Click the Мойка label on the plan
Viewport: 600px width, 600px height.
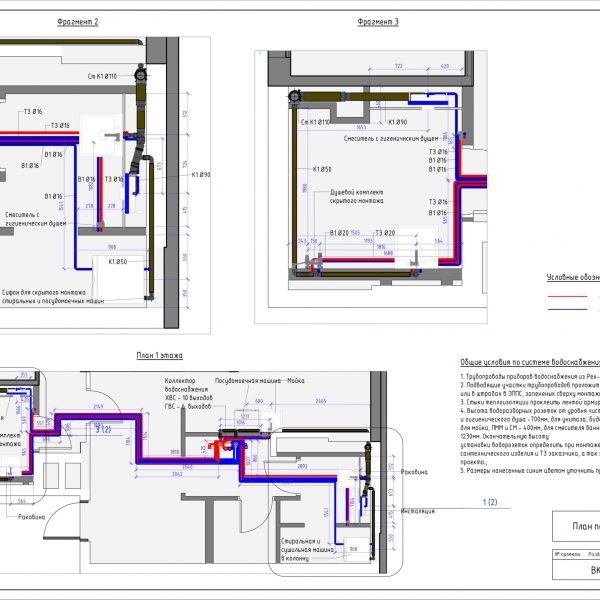[296, 381]
